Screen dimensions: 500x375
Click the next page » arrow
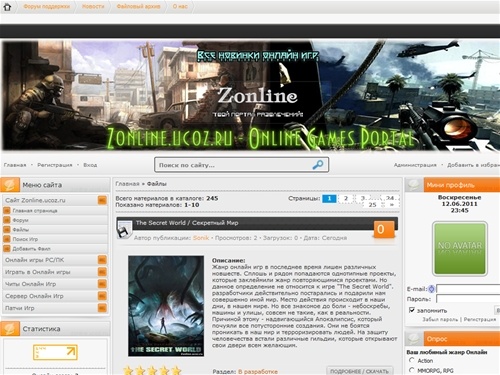(392, 205)
